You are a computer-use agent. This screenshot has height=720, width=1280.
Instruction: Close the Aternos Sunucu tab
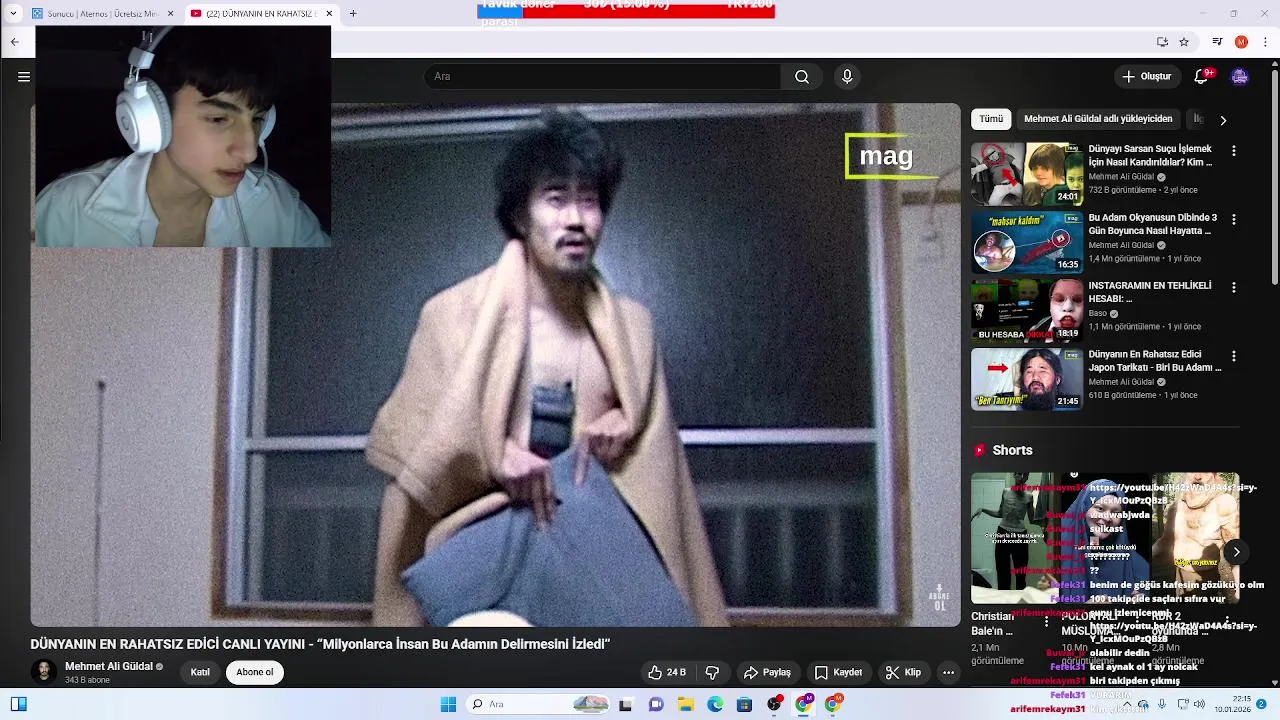coord(170,14)
